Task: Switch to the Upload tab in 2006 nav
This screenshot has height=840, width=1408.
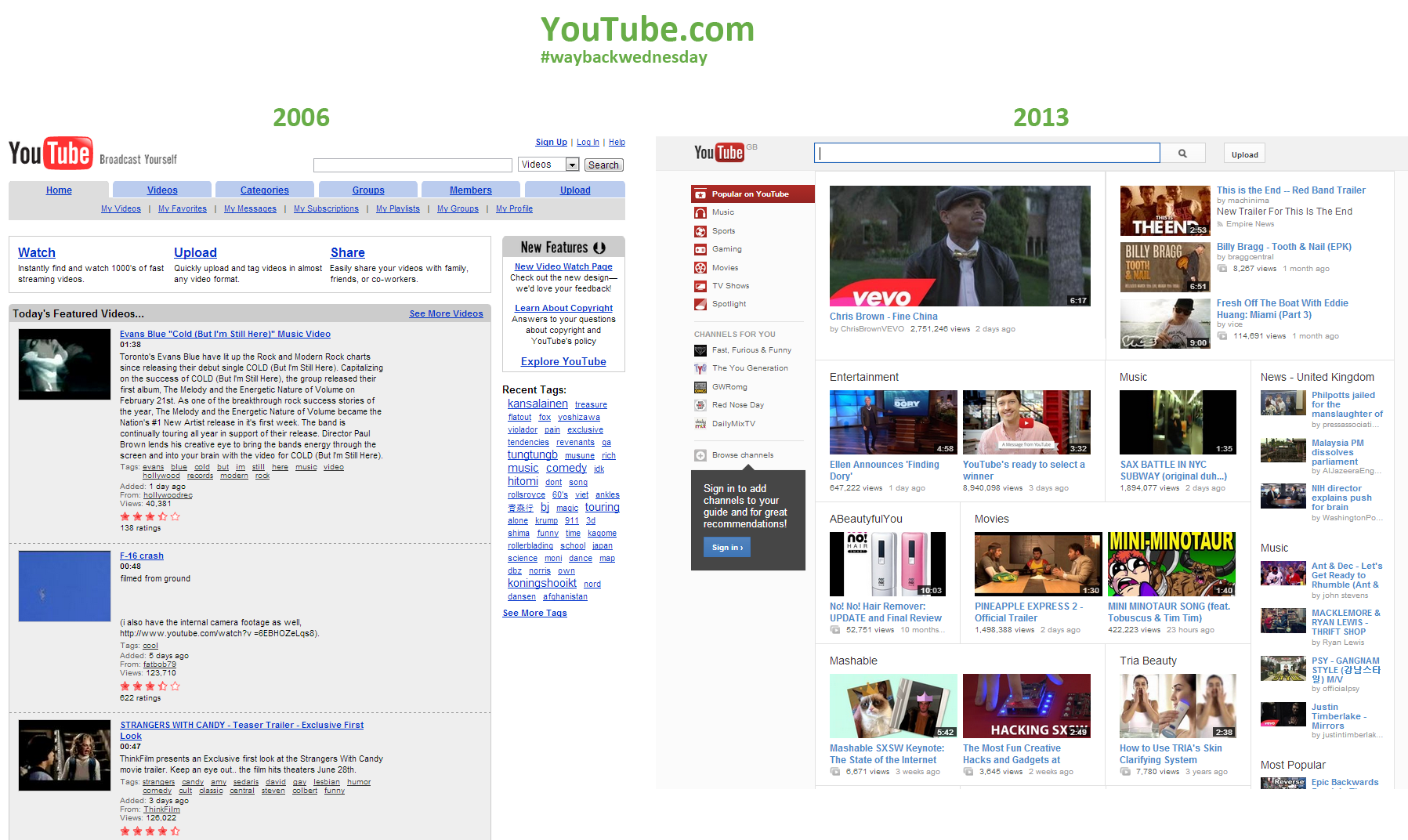Action: pyautogui.click(x=575, y=190)
